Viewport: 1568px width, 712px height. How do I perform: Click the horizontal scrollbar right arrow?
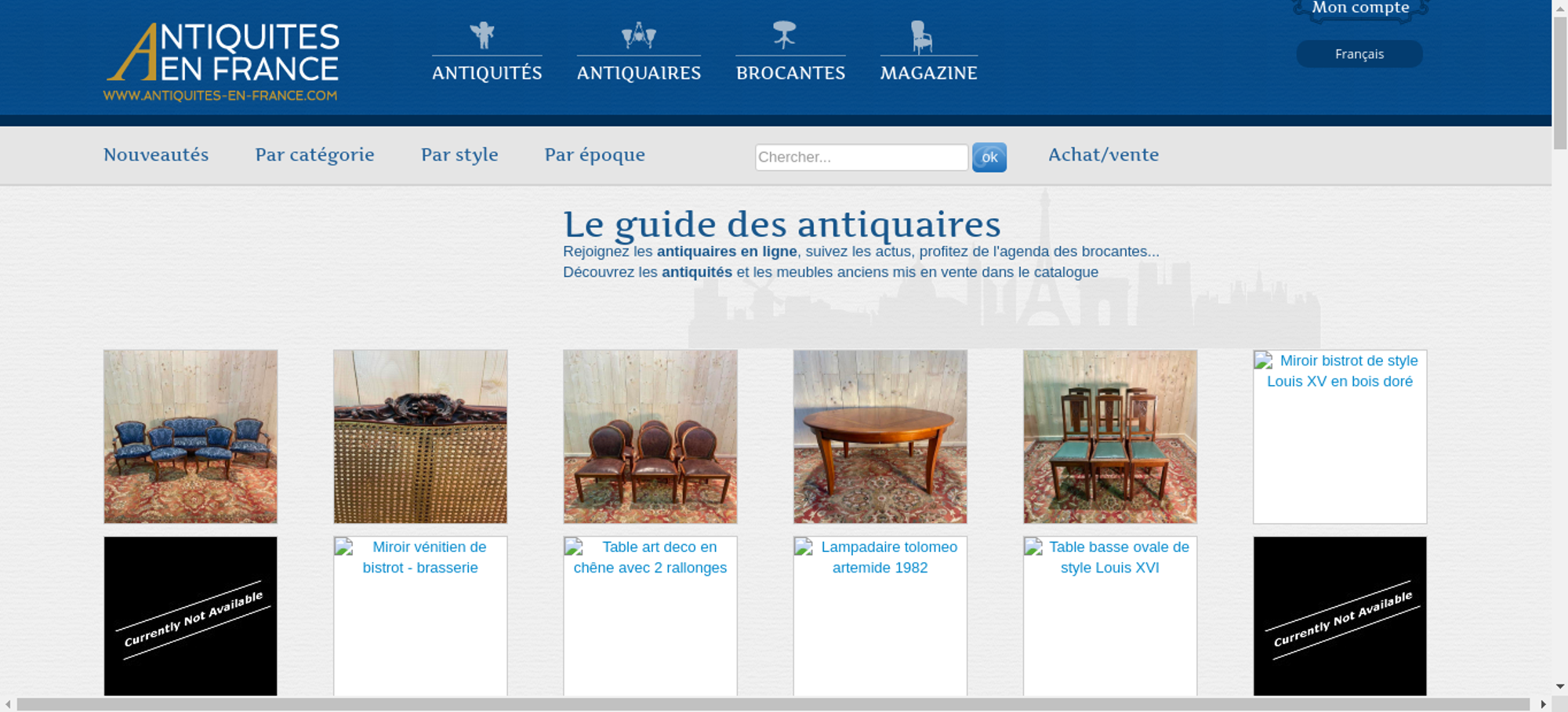pyautogui.click(x=1543, y=704)
